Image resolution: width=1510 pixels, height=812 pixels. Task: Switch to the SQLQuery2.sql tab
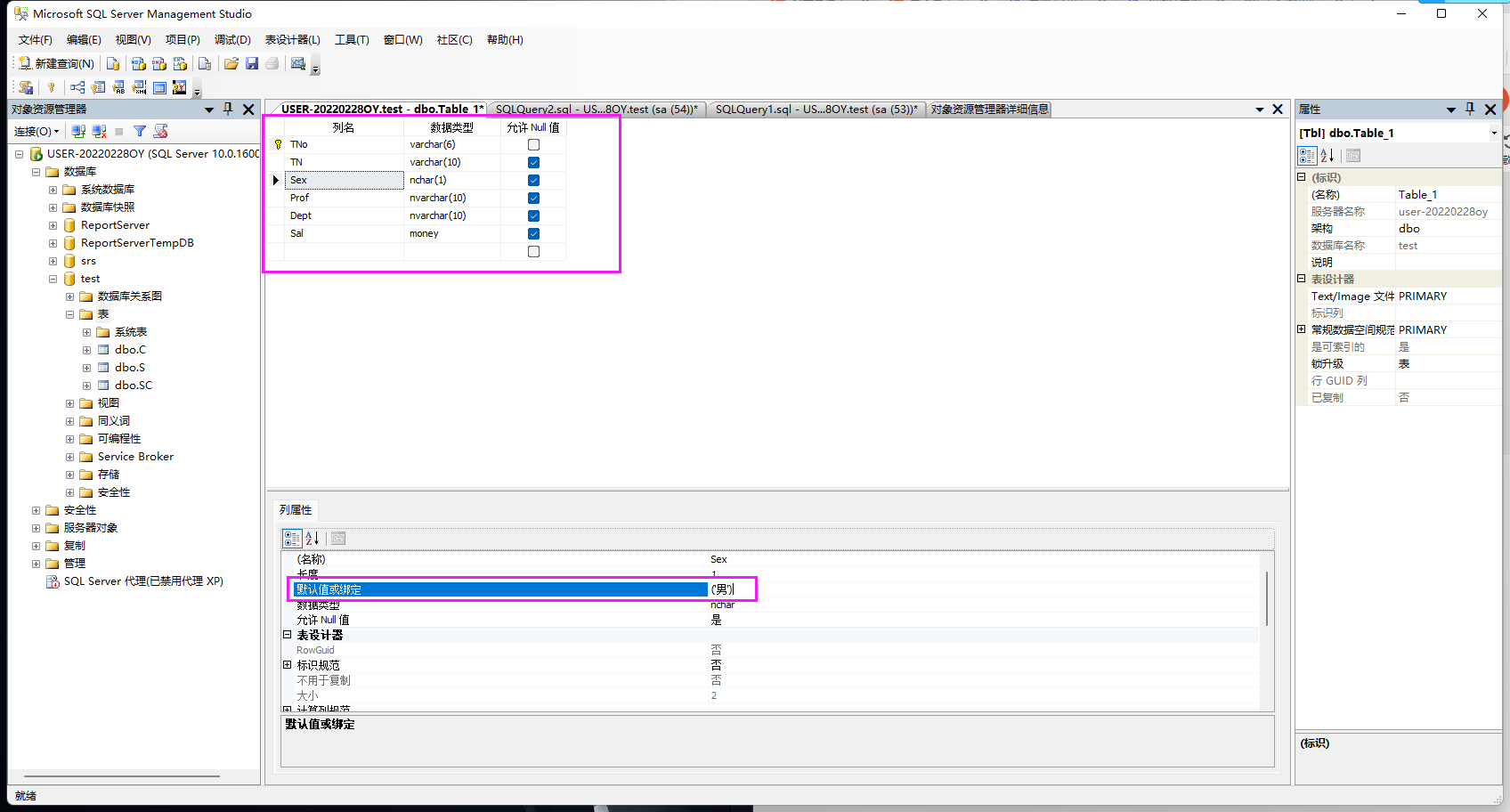(597, 110)
